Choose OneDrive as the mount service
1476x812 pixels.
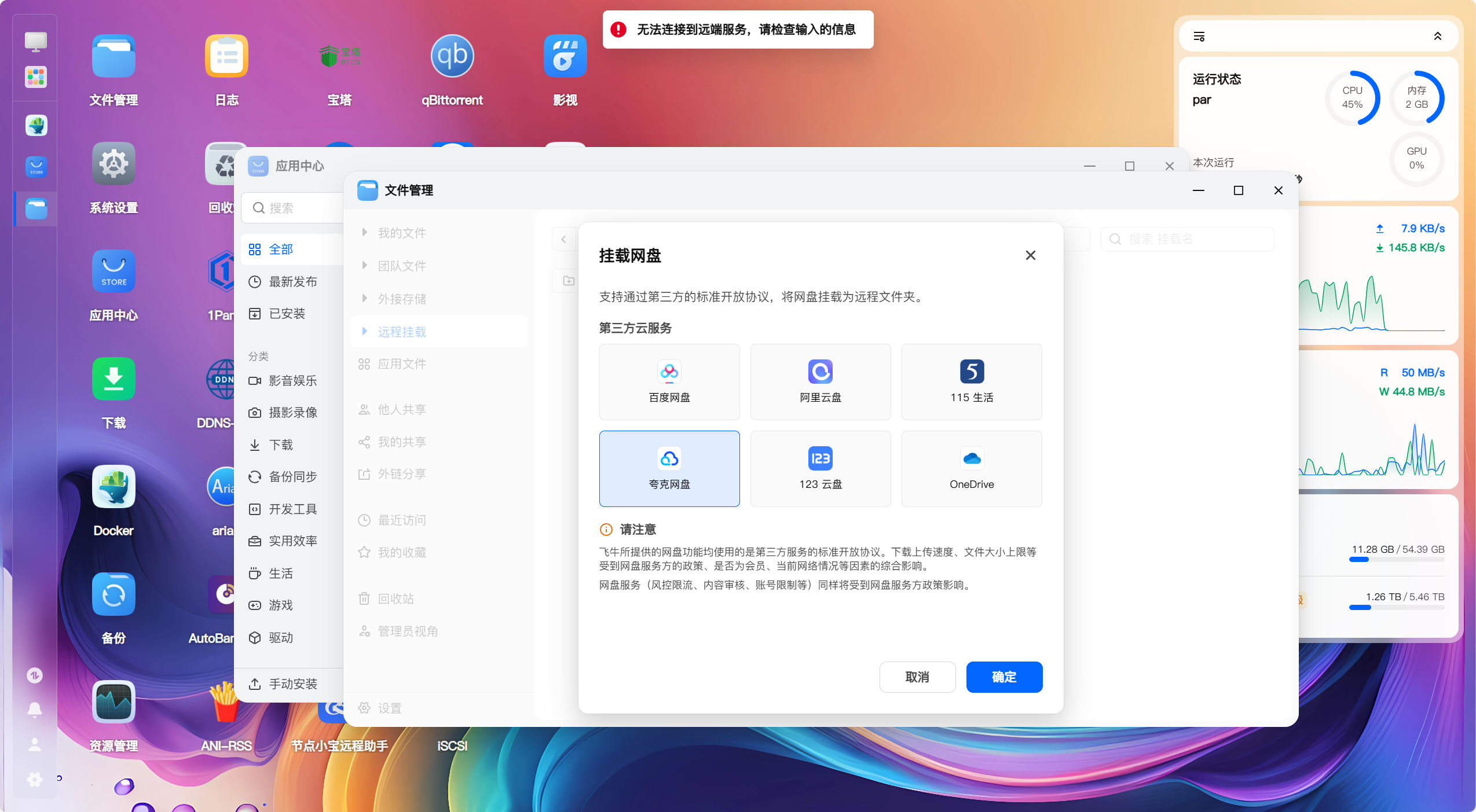click(970, 469)
